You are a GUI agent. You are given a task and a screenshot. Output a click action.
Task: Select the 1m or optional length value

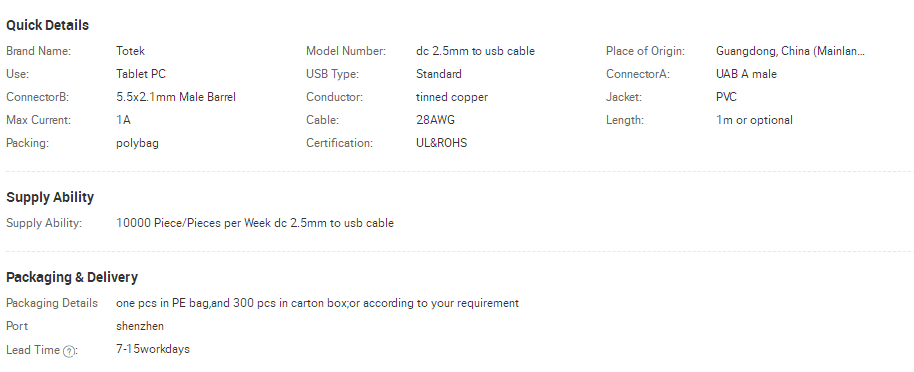754,120
